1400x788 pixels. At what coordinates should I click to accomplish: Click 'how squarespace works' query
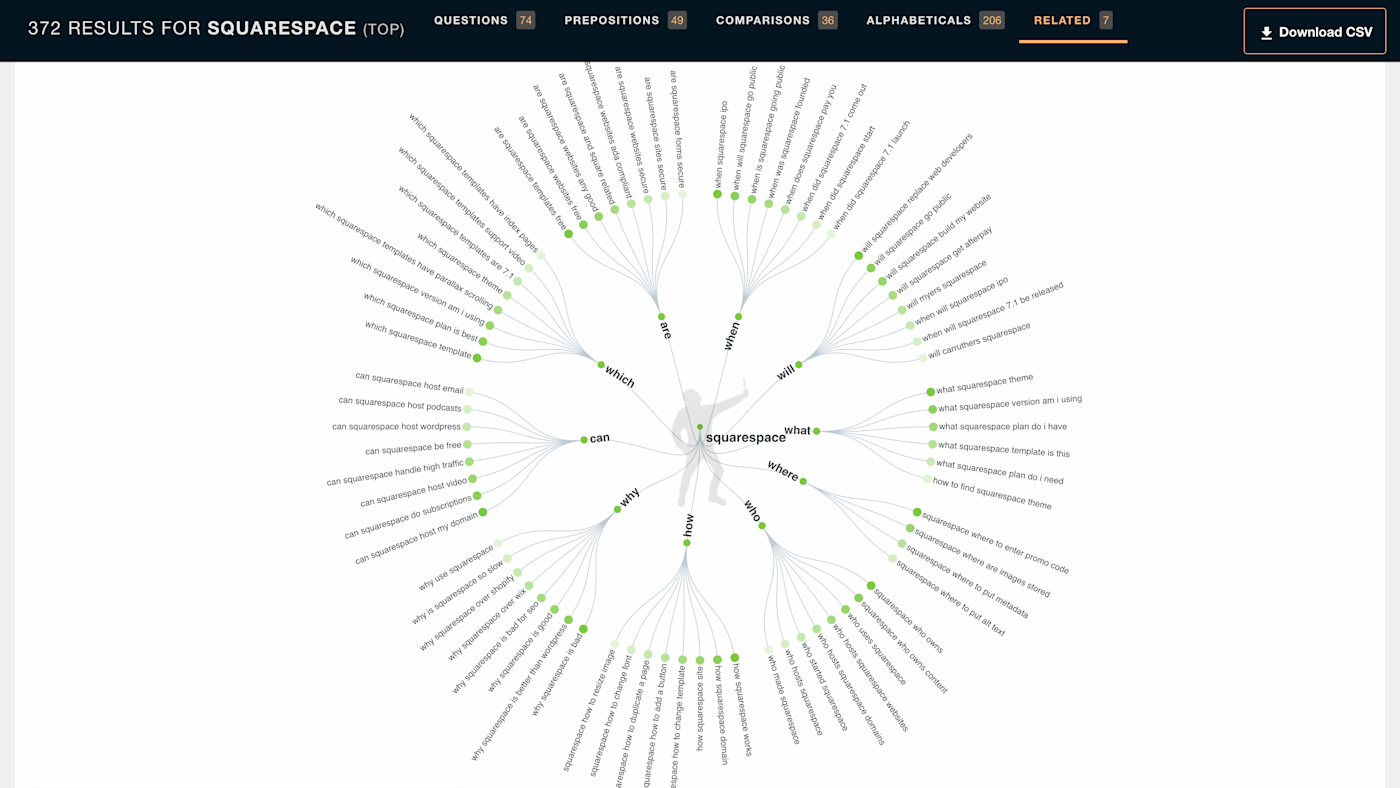[743, 709]
